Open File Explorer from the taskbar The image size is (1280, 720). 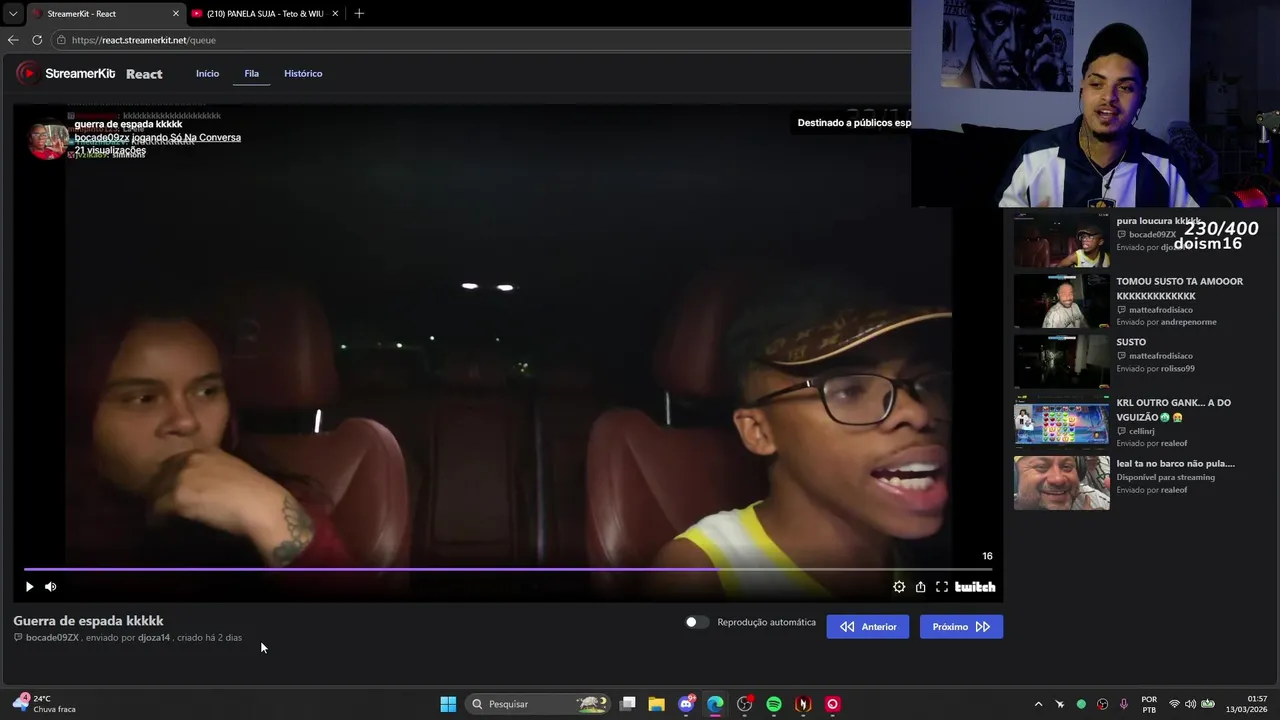point(657,704)
